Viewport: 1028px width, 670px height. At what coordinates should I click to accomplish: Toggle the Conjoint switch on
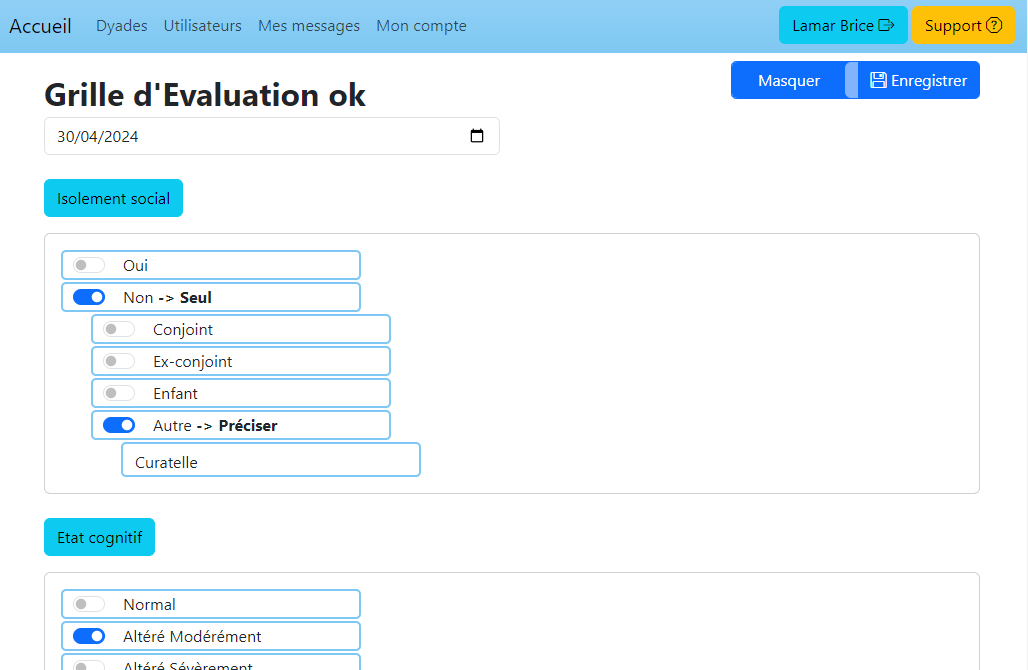click(x=119, y=329)
